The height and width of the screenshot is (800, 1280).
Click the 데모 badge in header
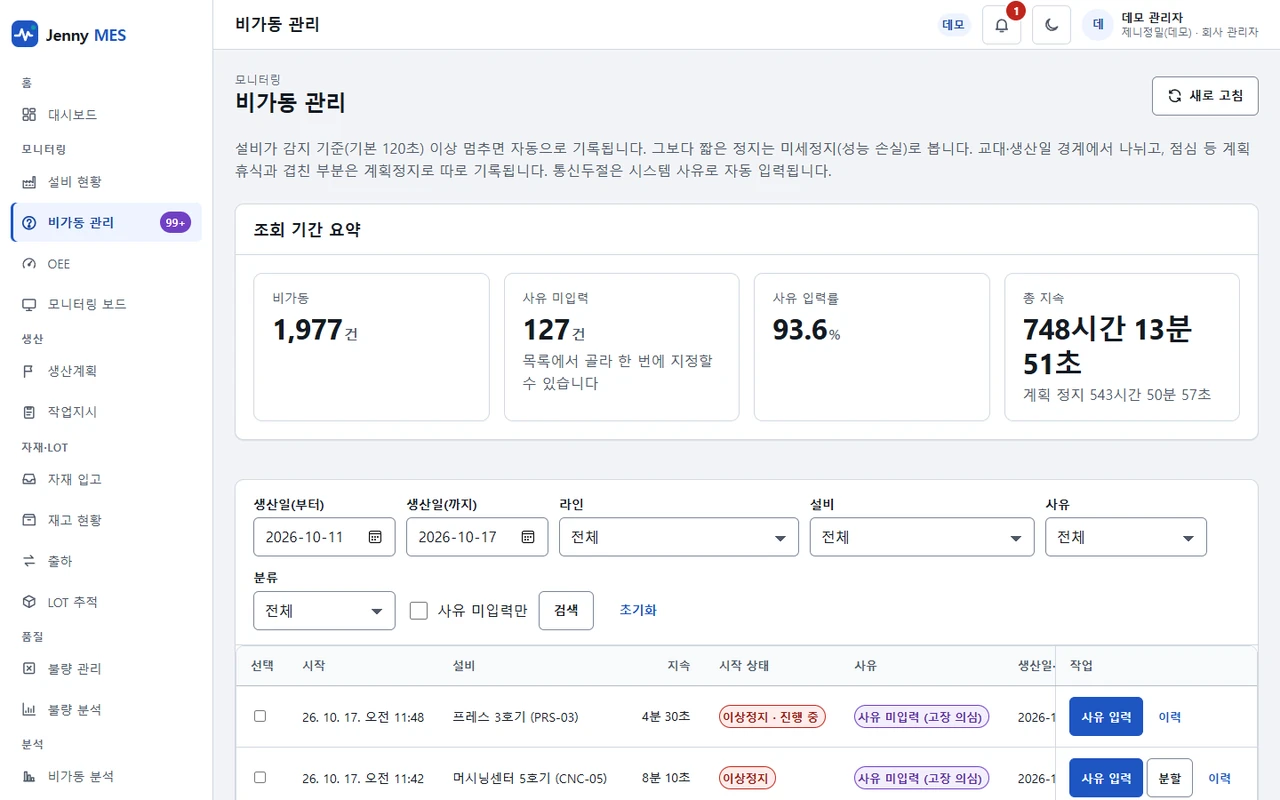click(954, 25)
